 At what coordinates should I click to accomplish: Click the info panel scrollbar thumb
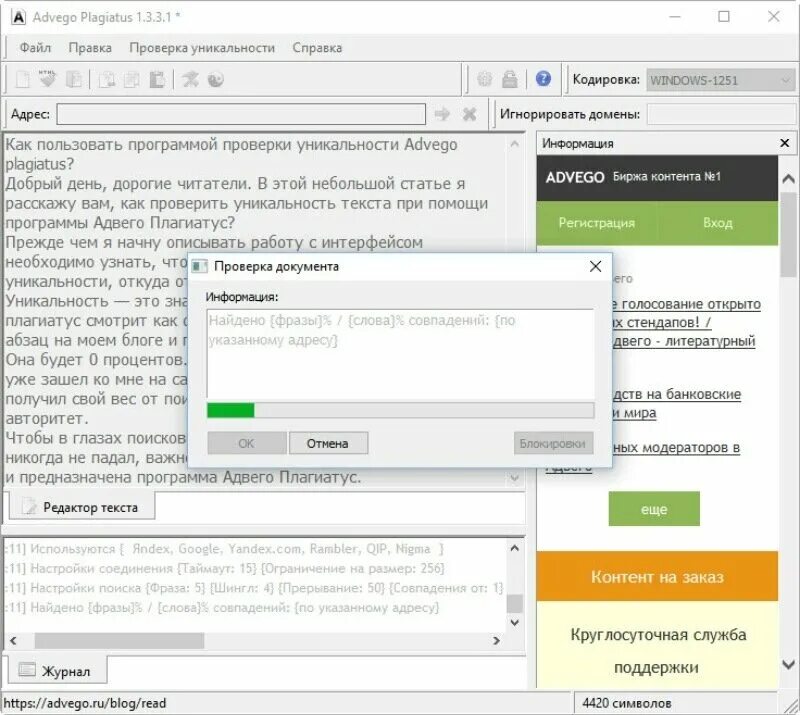pos(789,235)
